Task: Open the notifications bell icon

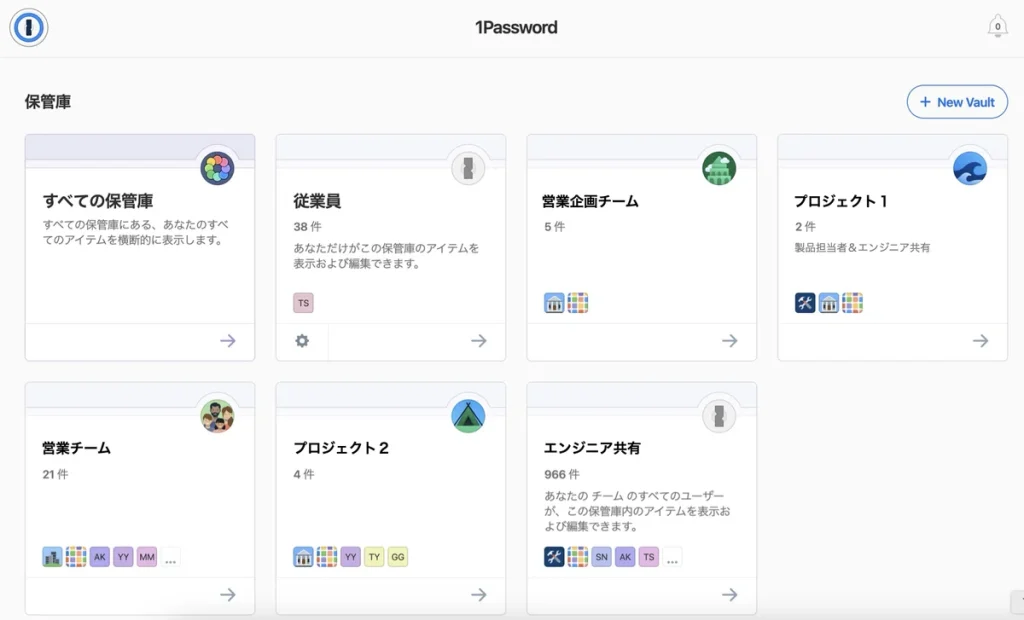Action: click(x=997, y=27)
